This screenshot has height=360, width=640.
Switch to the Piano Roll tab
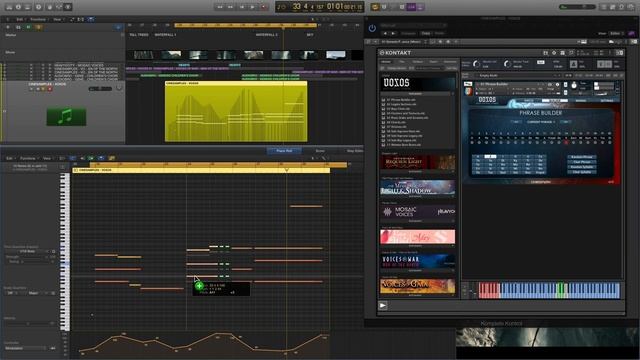point(284,151)
